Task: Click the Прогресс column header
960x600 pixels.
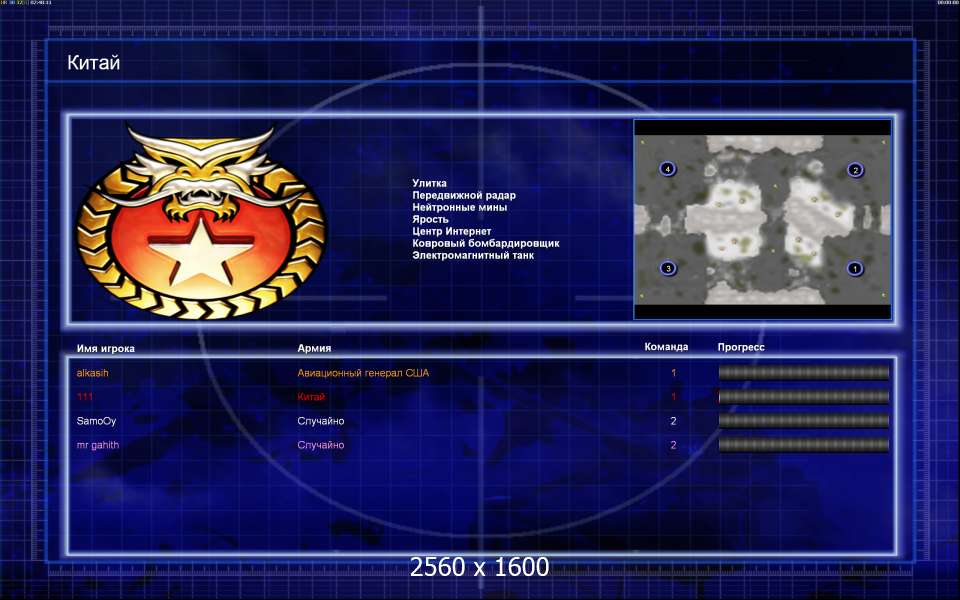Action: pyautogui.click(x=741, y=347)
